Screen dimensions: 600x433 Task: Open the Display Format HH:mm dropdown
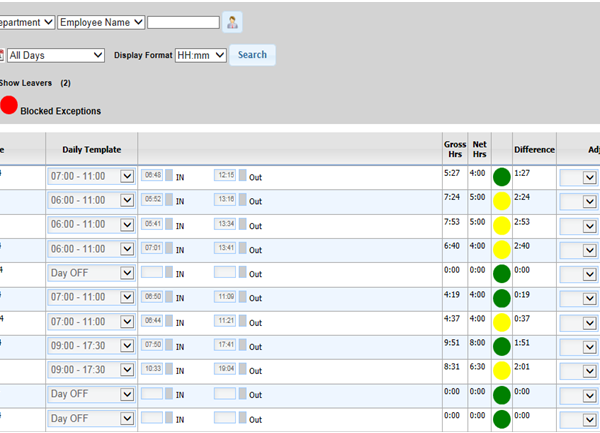(201, 55)
